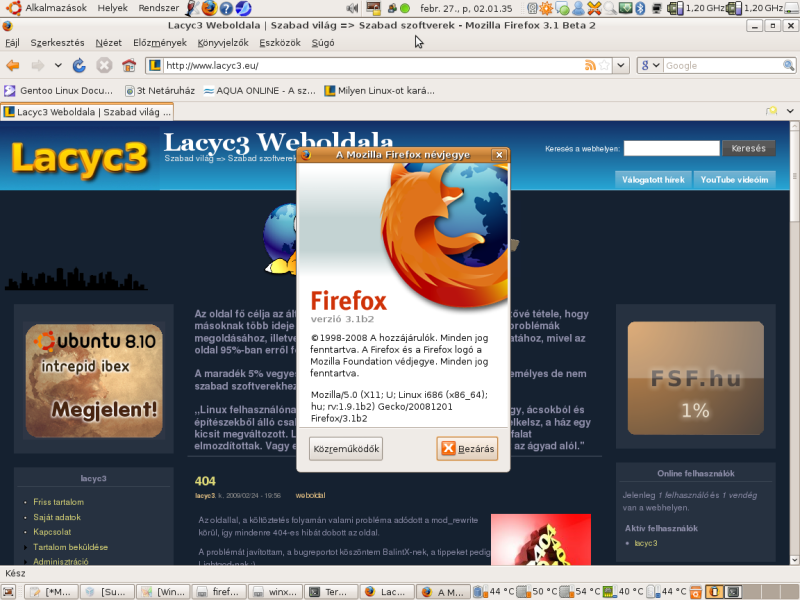This screenshot has height=600, width=800.
Task: Click the website's Keresés search button
Action: [x=748, y=148]
